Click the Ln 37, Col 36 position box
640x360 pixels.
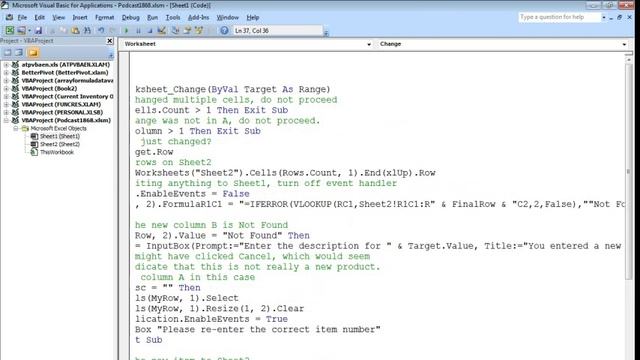pos(278,31)
